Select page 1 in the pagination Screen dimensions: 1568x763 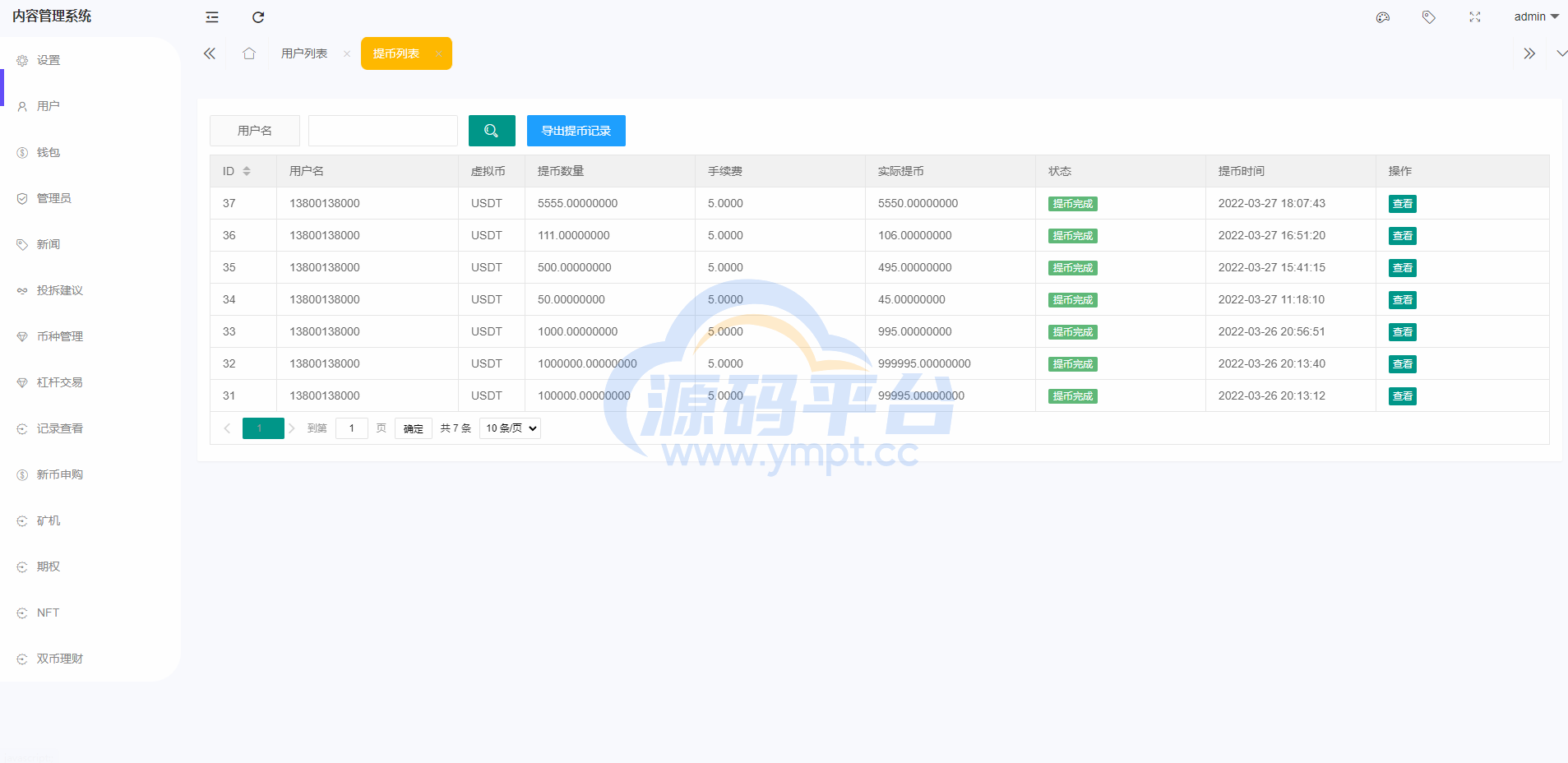click(x=263, y=428)
